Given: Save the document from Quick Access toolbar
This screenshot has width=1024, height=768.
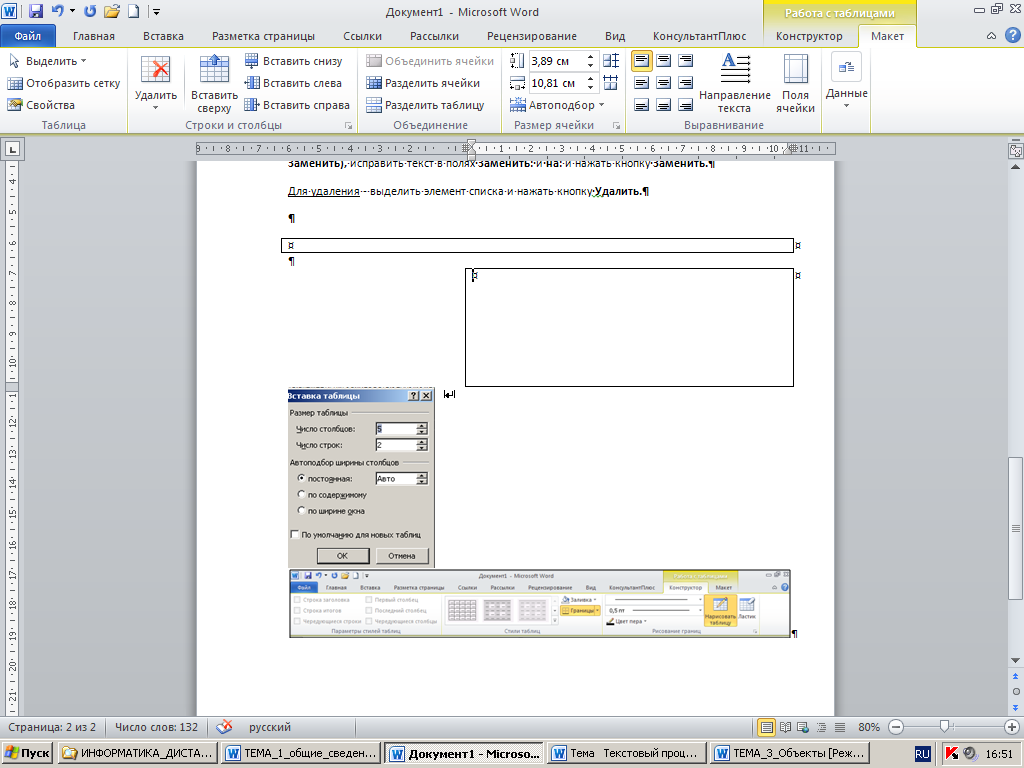Looking at the screenshot, I should pyautogui.click(x=36, y=11).
